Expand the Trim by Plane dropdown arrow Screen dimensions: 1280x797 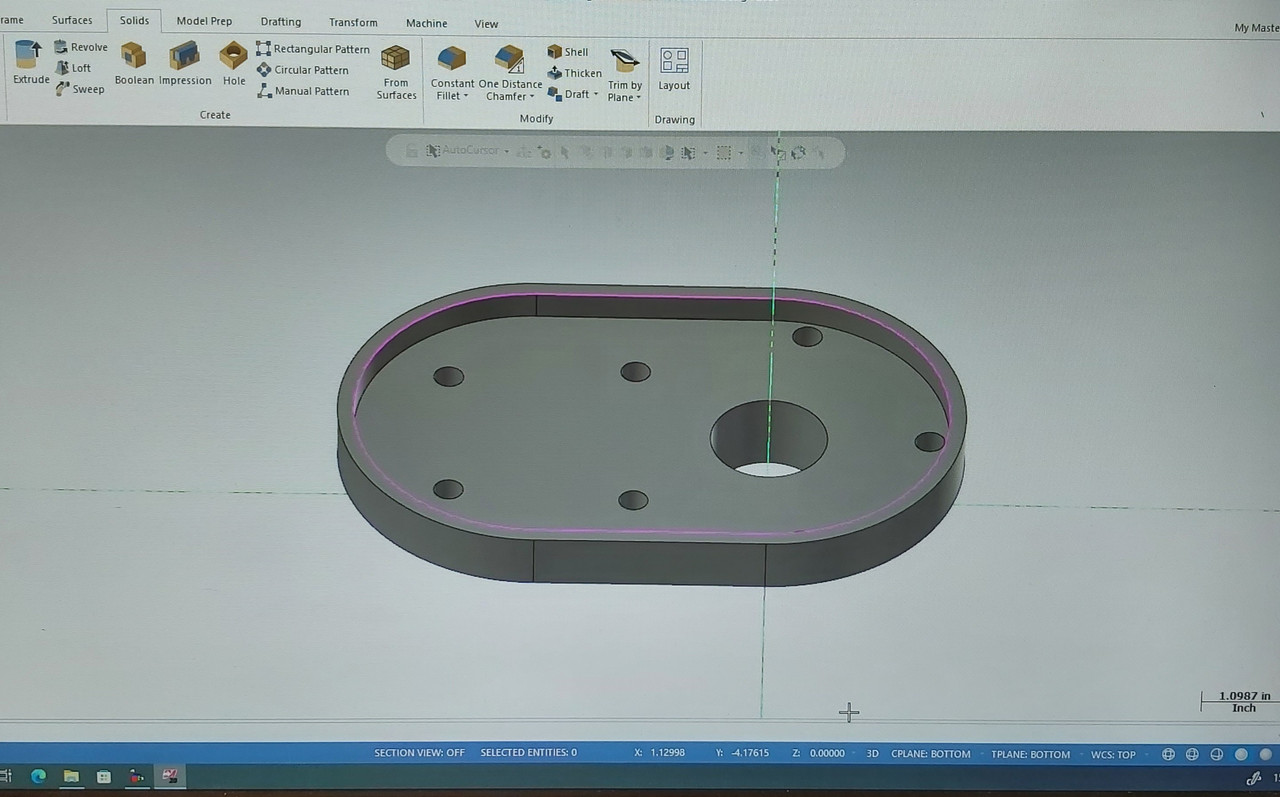[637, 98]
